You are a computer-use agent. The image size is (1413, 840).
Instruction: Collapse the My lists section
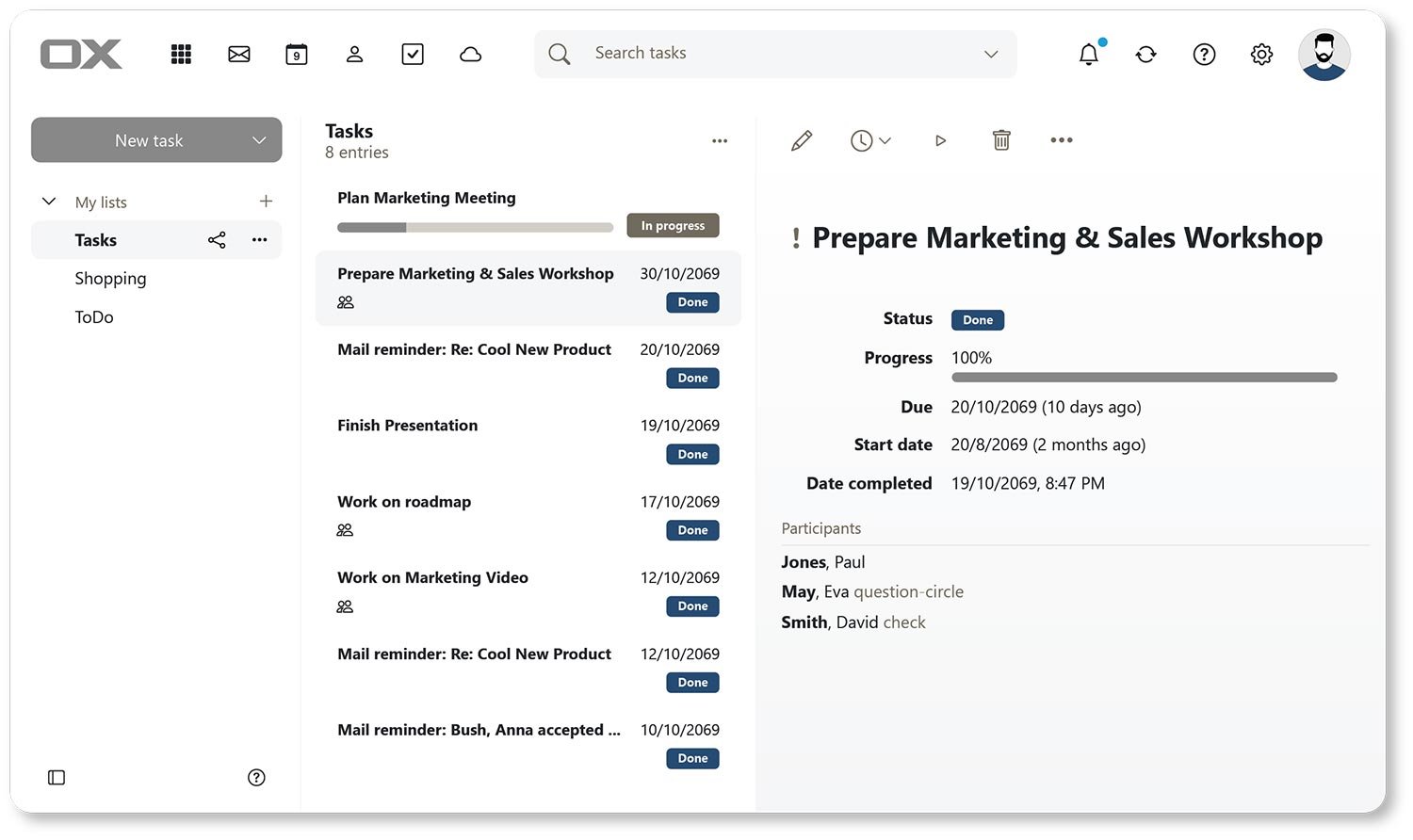pyautogui.click(x=48, y=201)
